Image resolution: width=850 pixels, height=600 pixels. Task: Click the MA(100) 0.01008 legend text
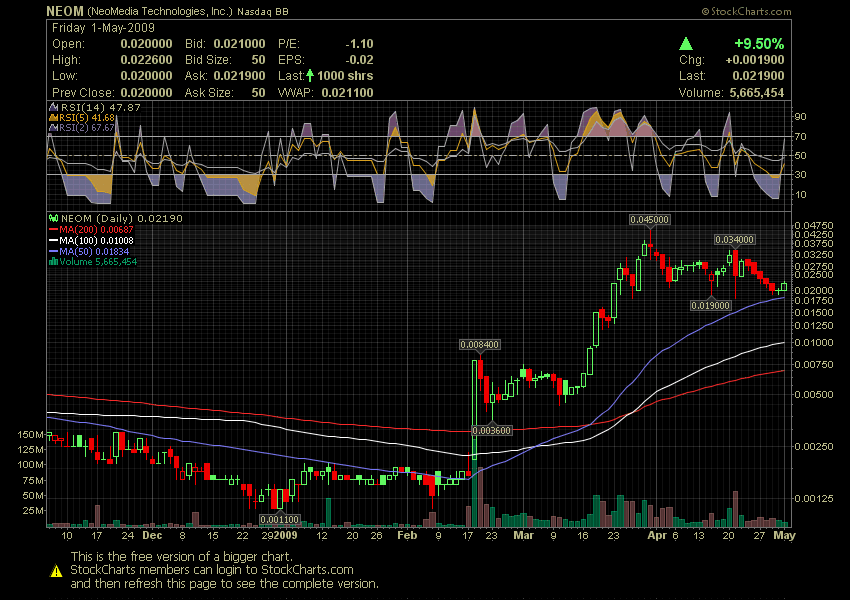point(96,241)
